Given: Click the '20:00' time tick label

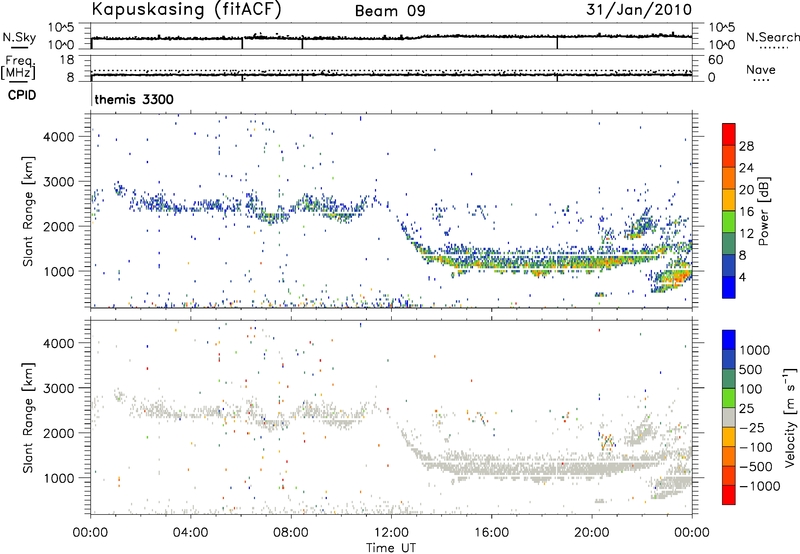Looking at the screenshot, I should tap(592, 533).
